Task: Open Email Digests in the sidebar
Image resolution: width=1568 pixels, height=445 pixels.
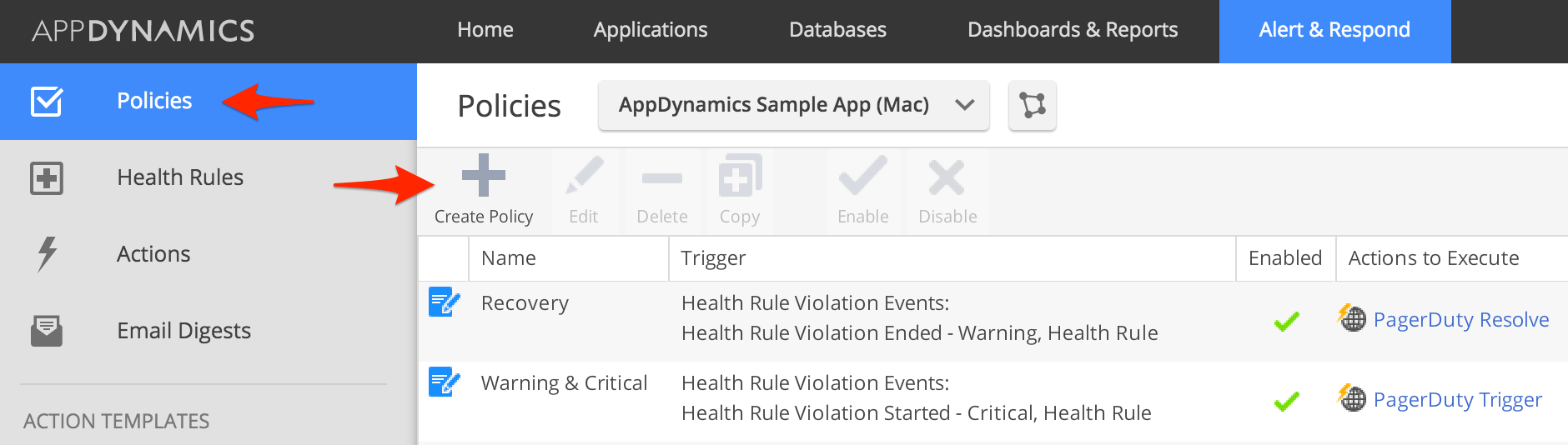Action: 183,331
